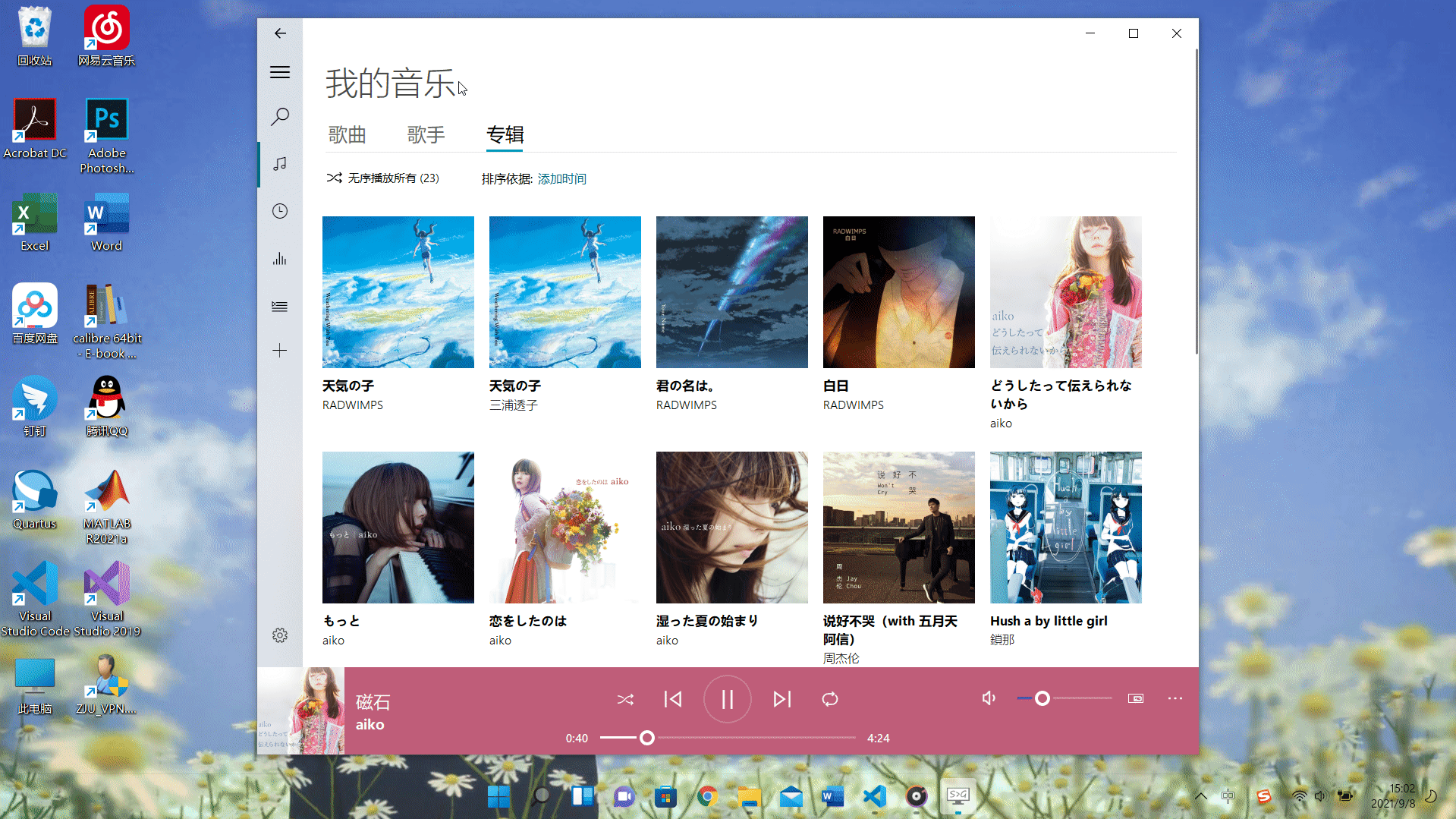
Task: Open the hamburger navigation menu
Action: click(x=280, y=72)
